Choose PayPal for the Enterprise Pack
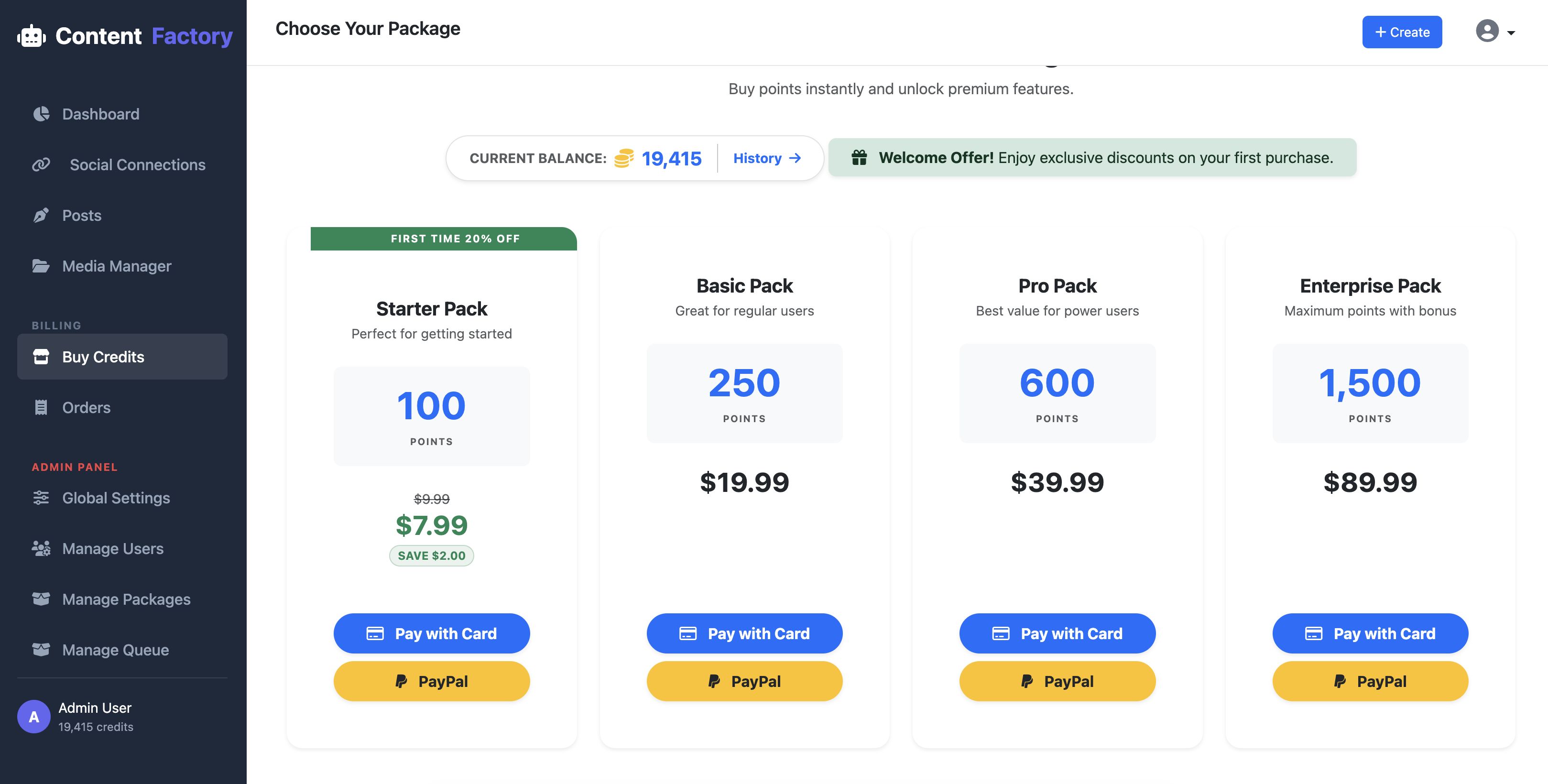 coord(1370,681)
